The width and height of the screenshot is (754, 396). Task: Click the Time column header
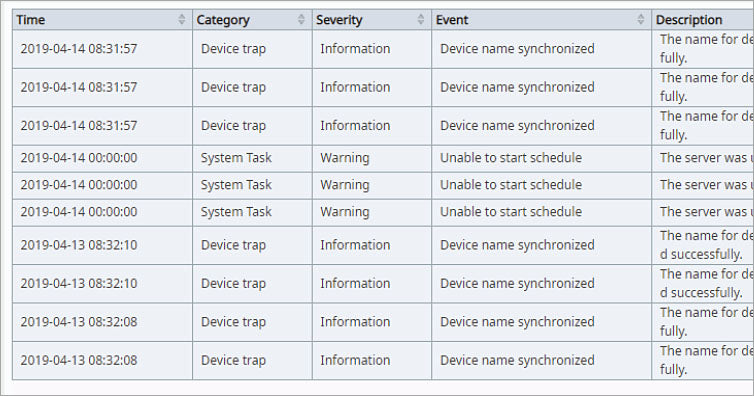click(x=102, y=20)
